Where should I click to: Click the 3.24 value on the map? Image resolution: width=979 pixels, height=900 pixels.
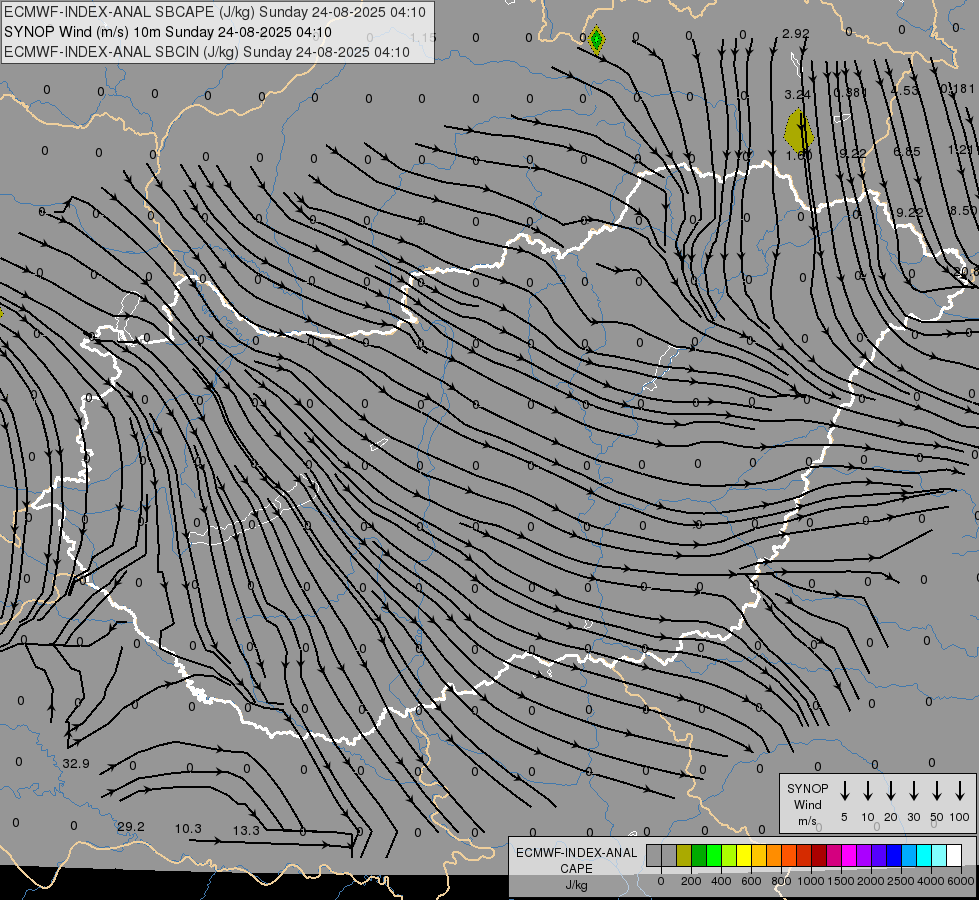(x=797, y=94)
